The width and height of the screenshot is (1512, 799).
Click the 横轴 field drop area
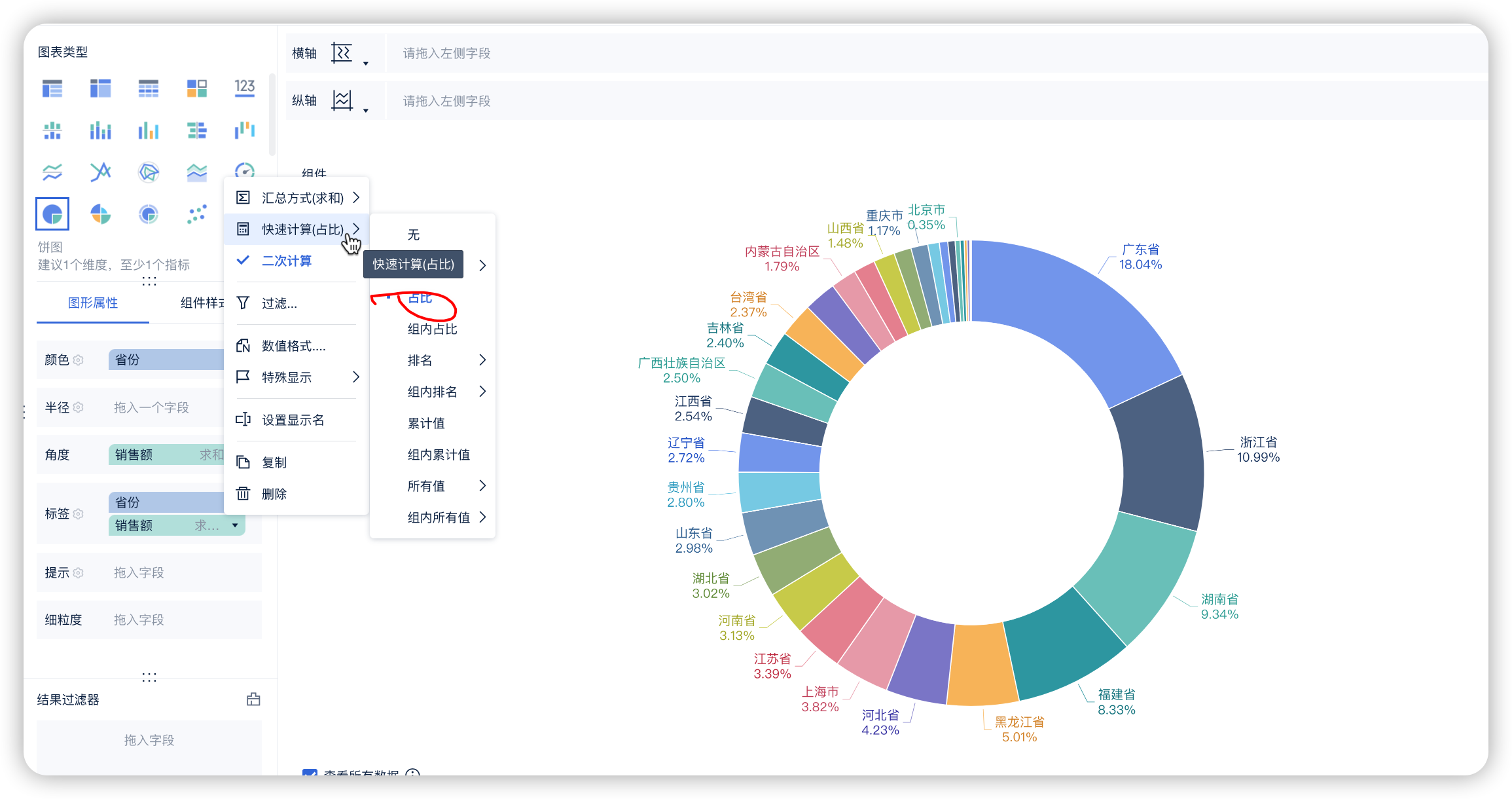point(936,53)
